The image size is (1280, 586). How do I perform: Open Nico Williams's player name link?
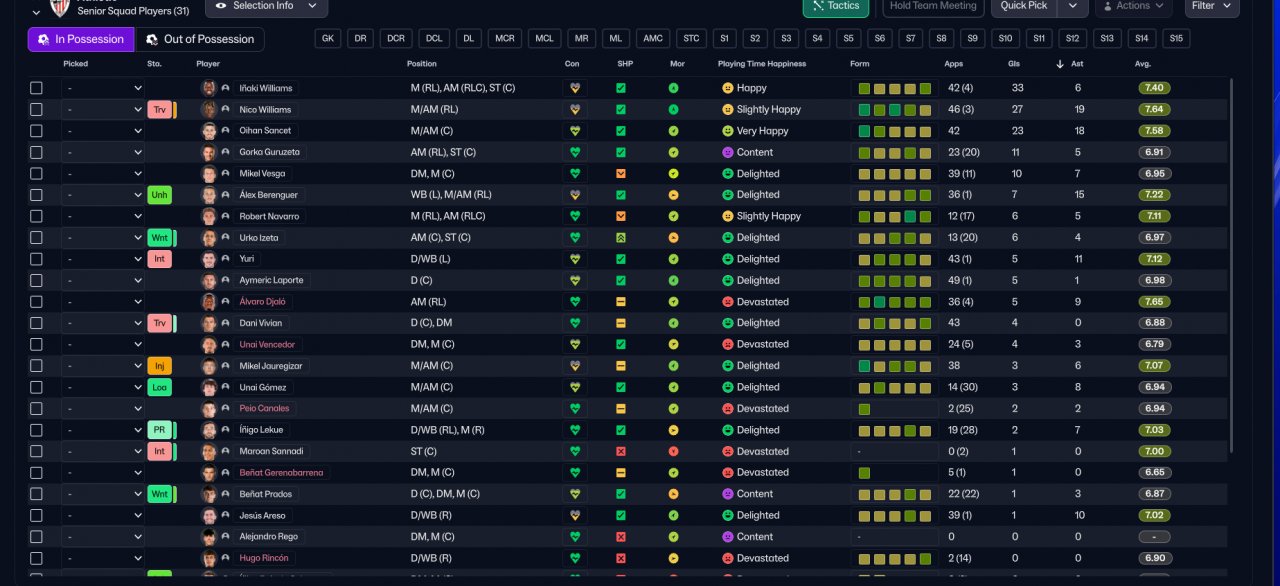265,110
